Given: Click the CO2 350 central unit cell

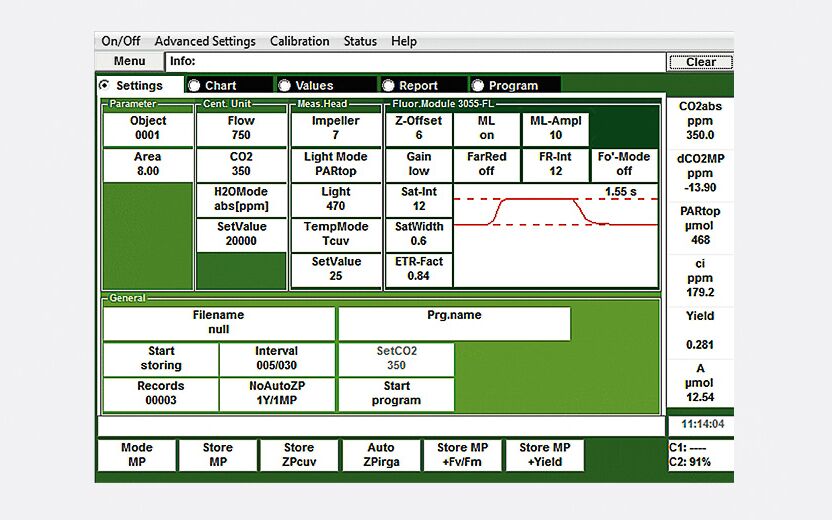Looking at the screenshot, I should click(241, 164).
